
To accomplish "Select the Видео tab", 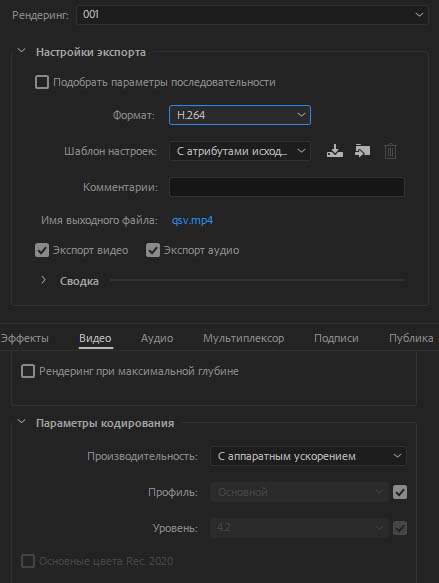I will click(96, 338).
